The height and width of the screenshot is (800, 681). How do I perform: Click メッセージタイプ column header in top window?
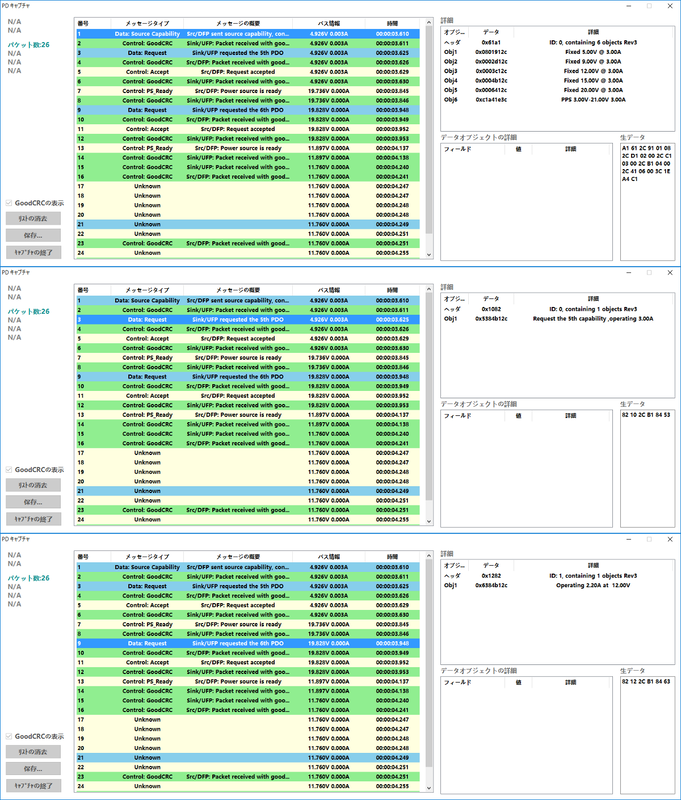point(147,23)
